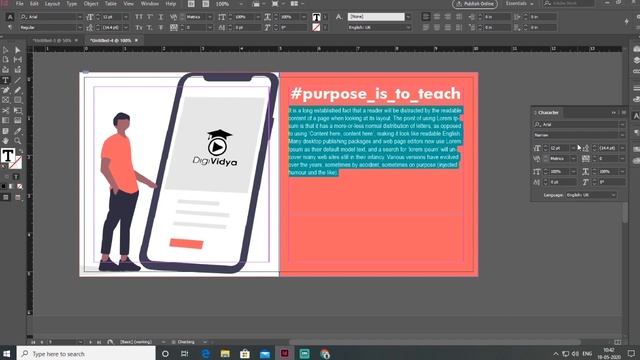The image size is (640, 360).
Task: Open the font family dropdown in control bar
Action: pyautogui.click(x=80, y=17)
